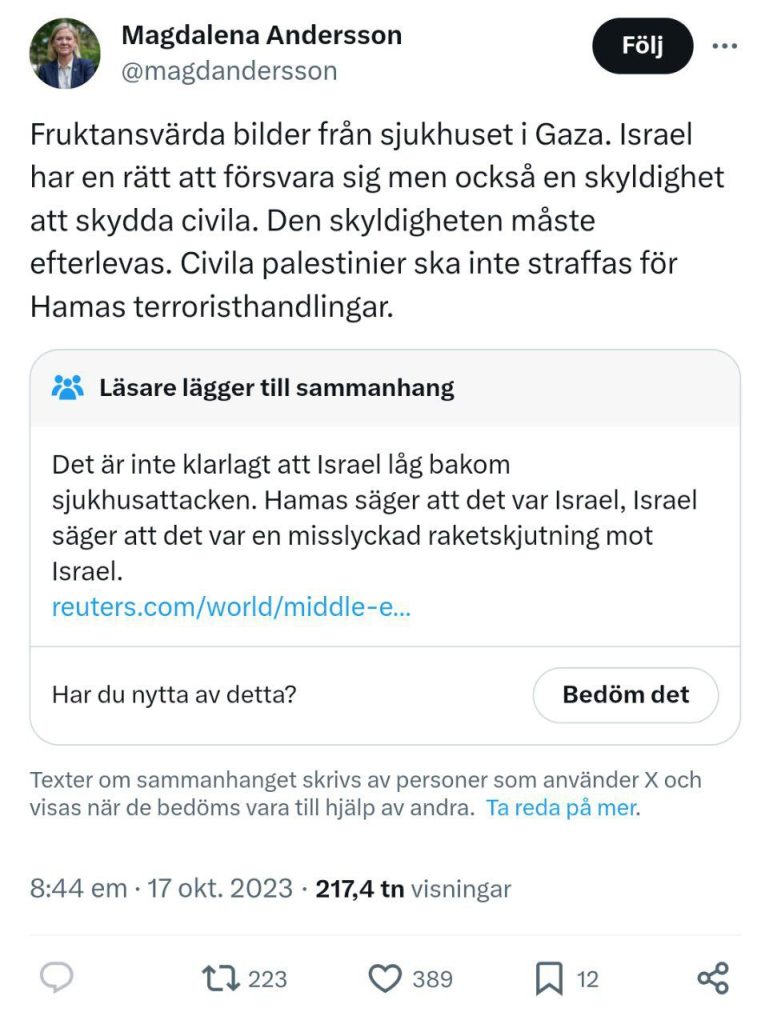The height and width of the screenshot is (1024, 769).
Task: Click the @magdandersson handle
Action: (x=229, y=71)
